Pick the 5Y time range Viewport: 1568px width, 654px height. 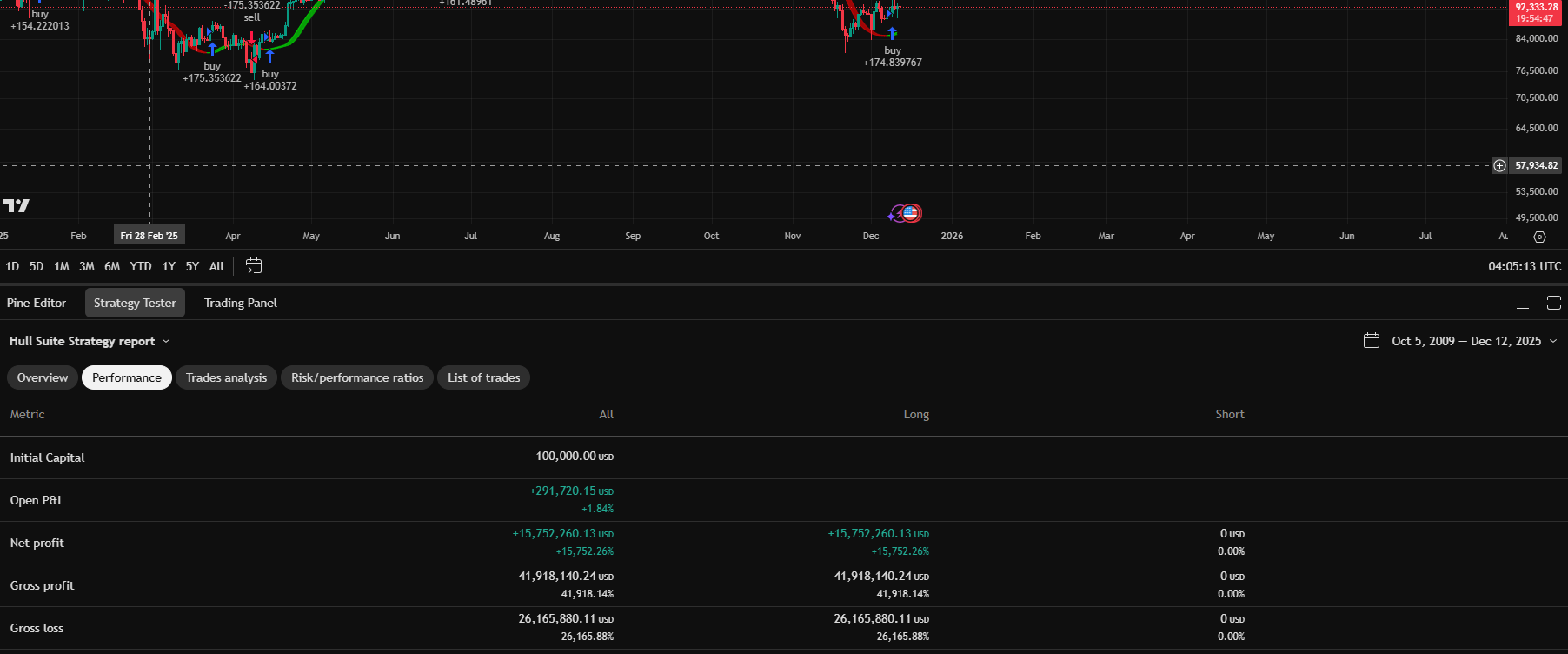(x=192, y=266)
